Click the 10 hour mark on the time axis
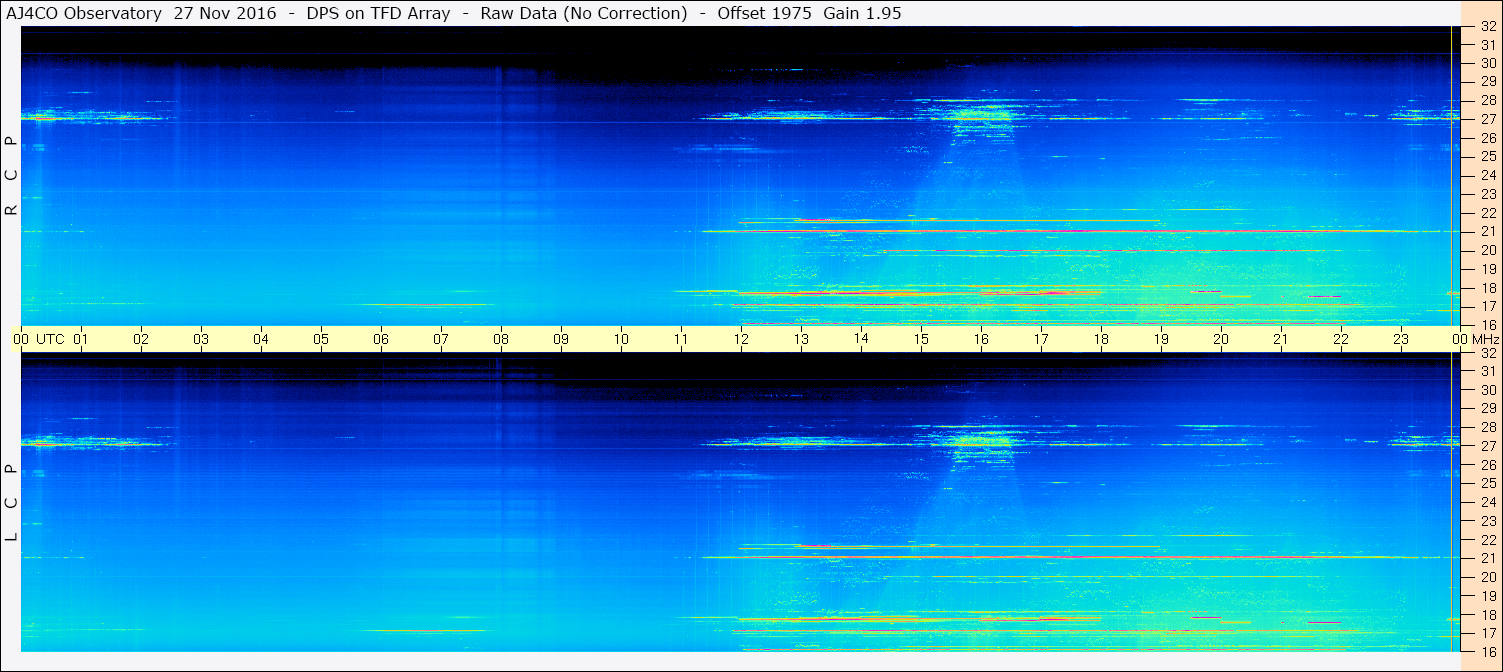Viewport: 1503px width, 672px height. click(621, 339)
